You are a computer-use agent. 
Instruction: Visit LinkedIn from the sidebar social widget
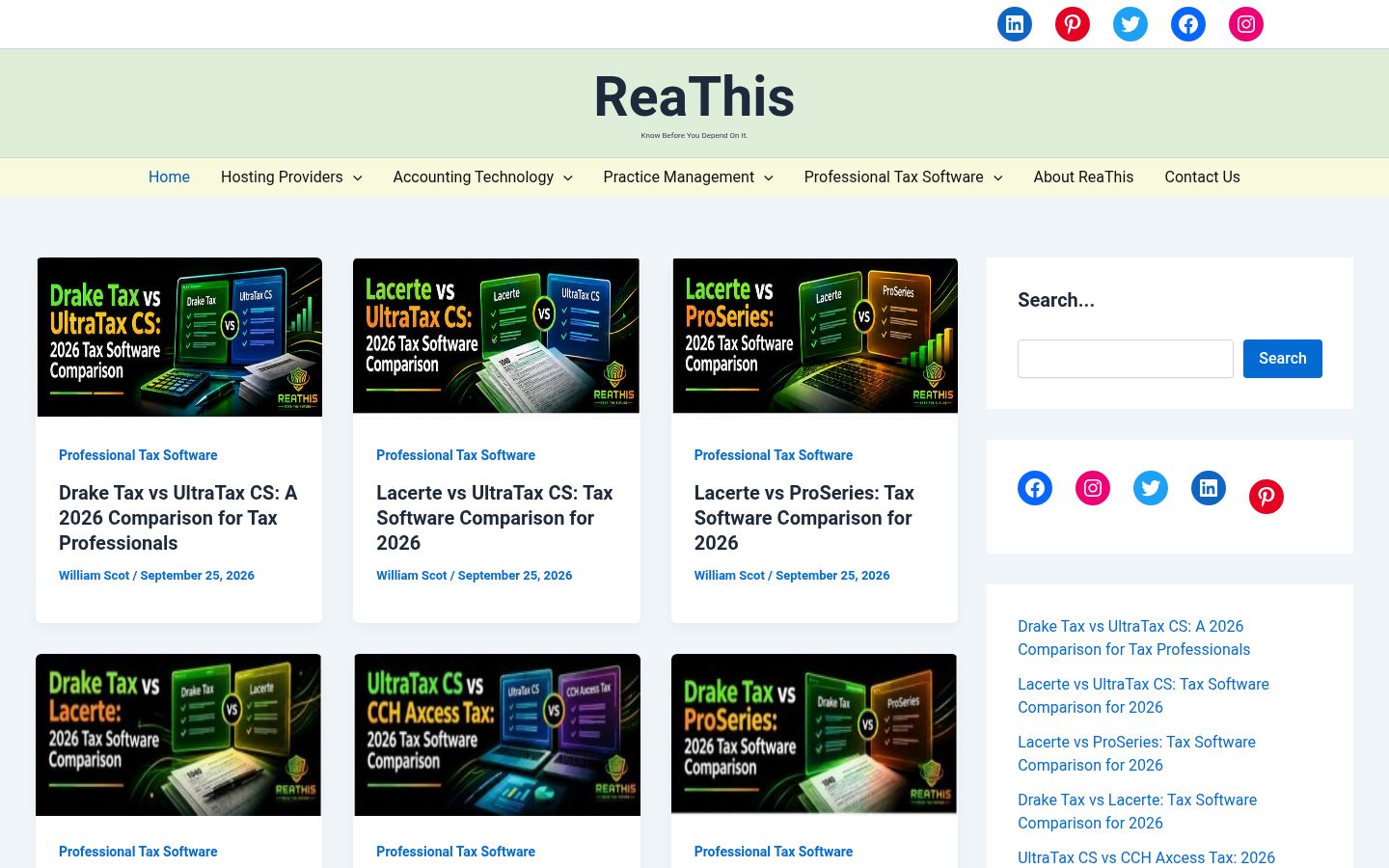click(x=1209, y=488)
